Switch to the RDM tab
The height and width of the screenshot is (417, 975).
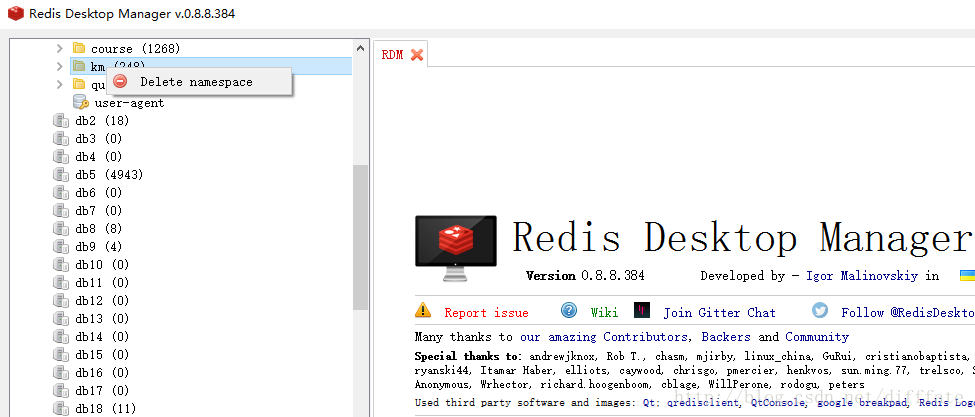[x=392, y=55]
